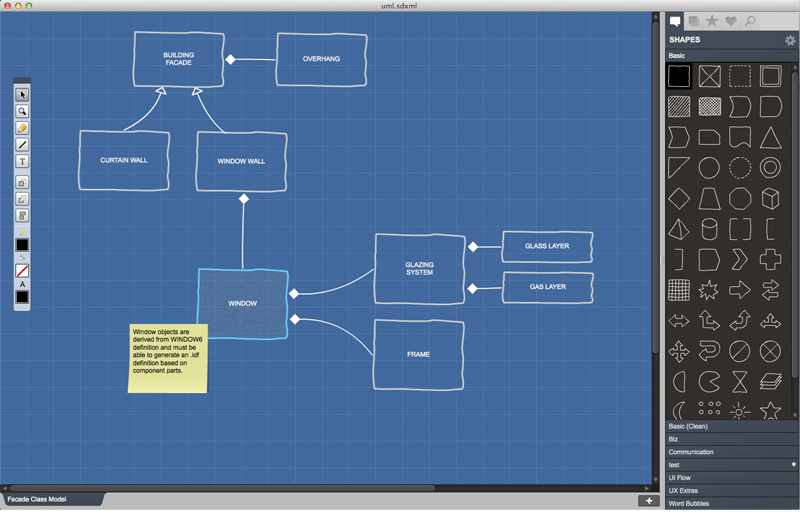The height and width of the screenshot is (516, 800).
Task: Select the magnifier zoom tool
Action: coord(22,112)
